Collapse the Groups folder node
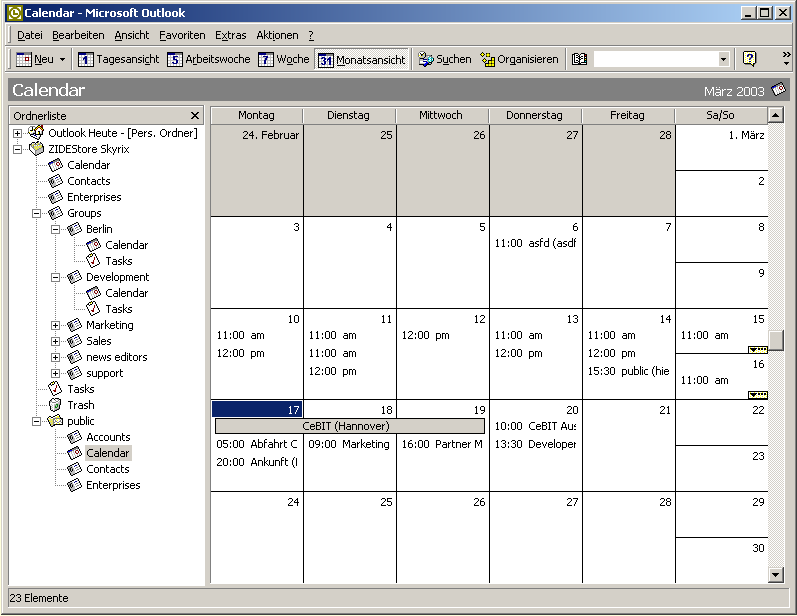Viewport: 797px width, 616px height. pos(37,213)
